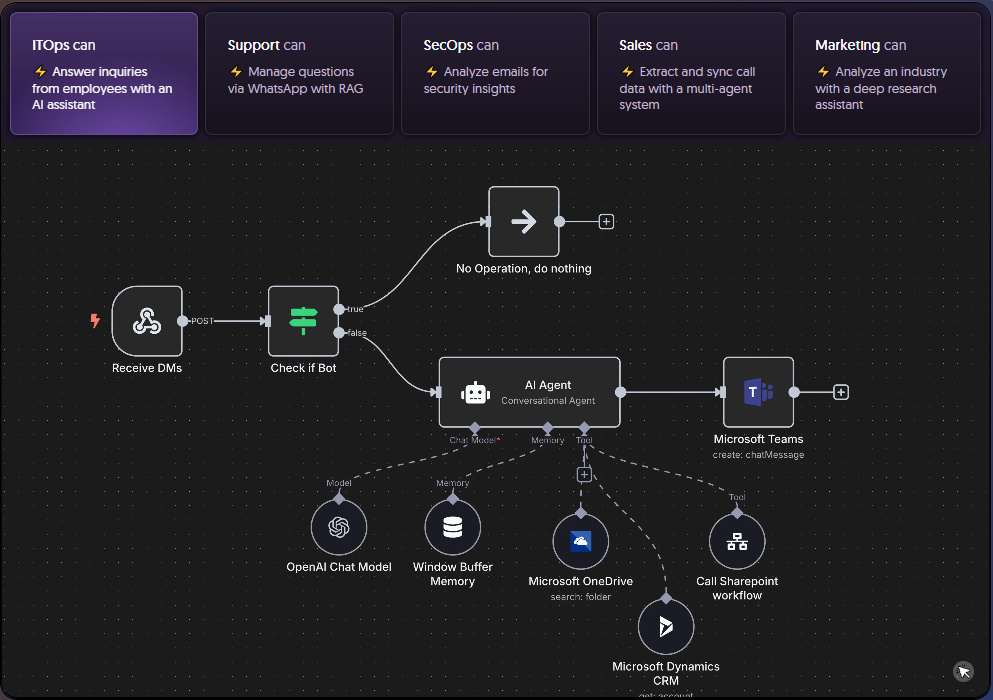Add a tool via the AI Agent Tool plus
Image resolution: width=993 pixels, height=700 pixels.
tap(585, 474)
